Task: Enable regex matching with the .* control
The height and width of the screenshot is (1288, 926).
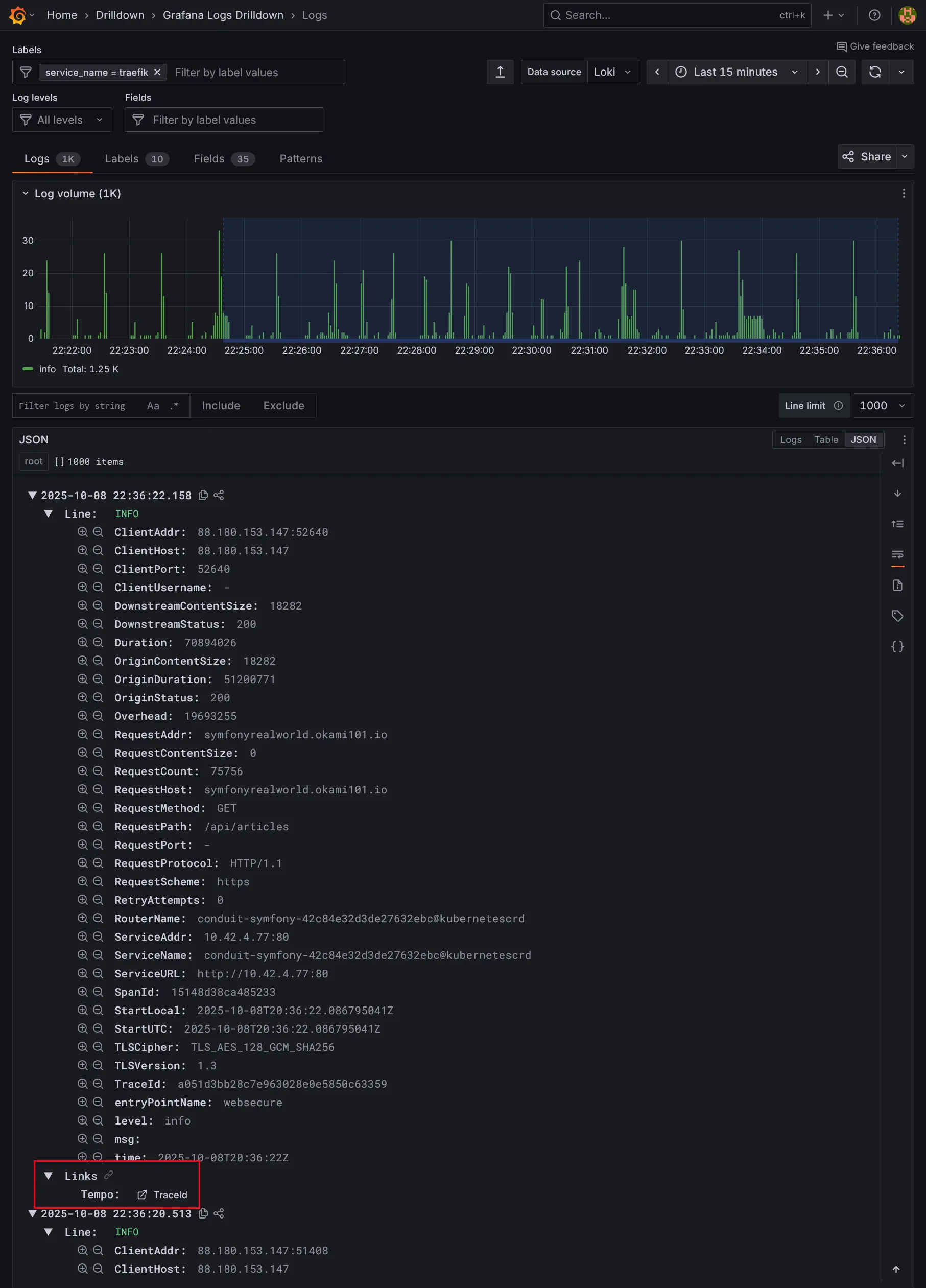Action: coord(174,406)
